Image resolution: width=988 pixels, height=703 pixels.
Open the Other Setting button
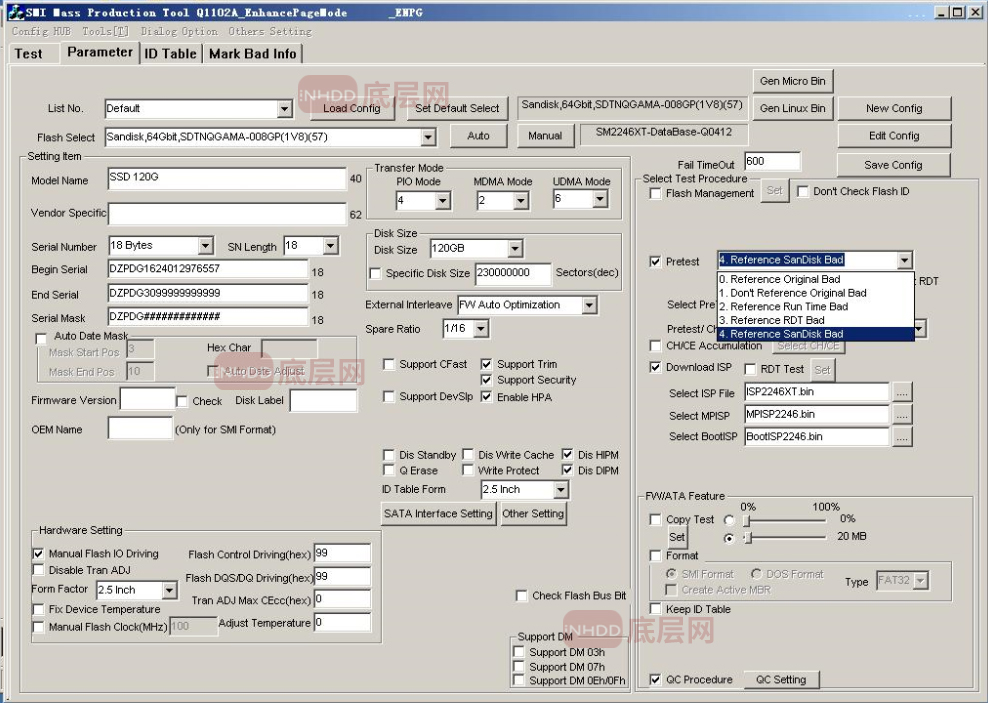point(533,514)
